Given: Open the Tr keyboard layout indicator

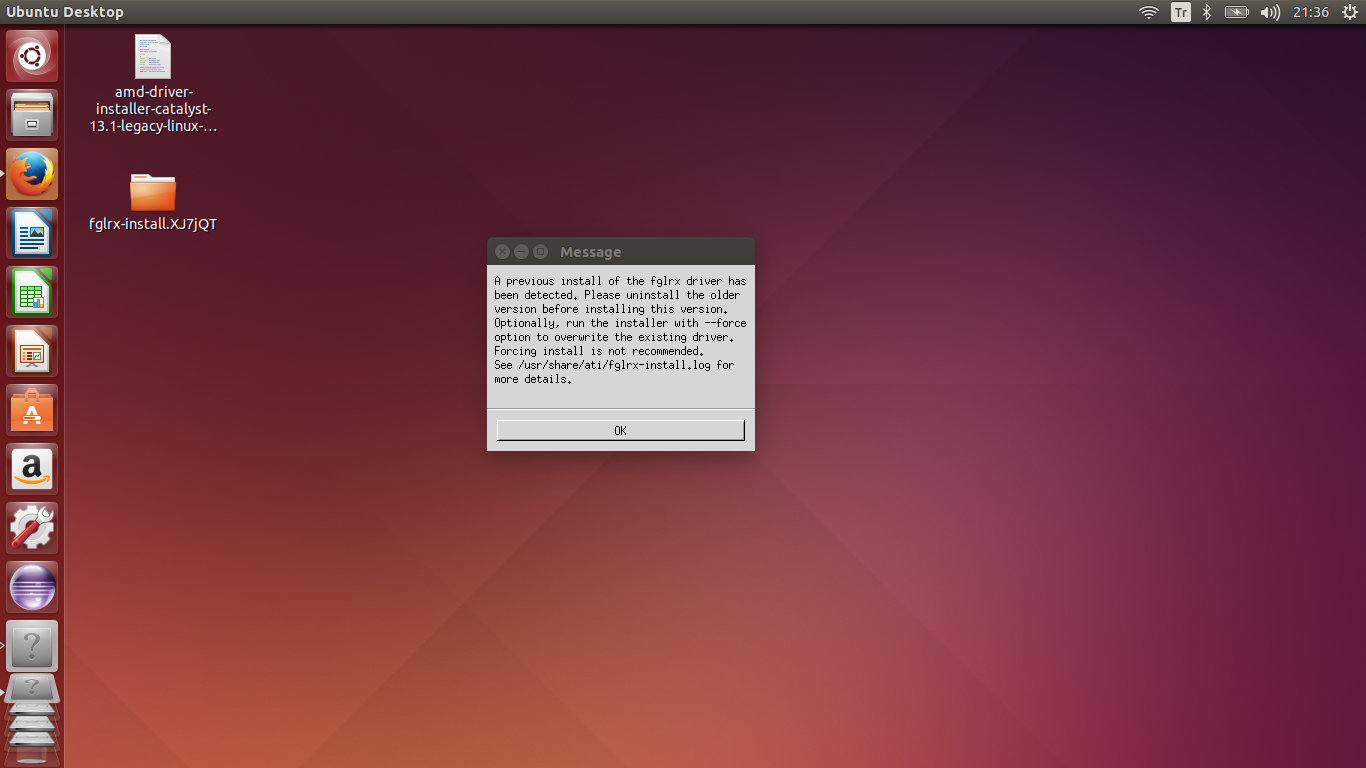Looking at the screenshot, I should click(x=1181, y=12).
